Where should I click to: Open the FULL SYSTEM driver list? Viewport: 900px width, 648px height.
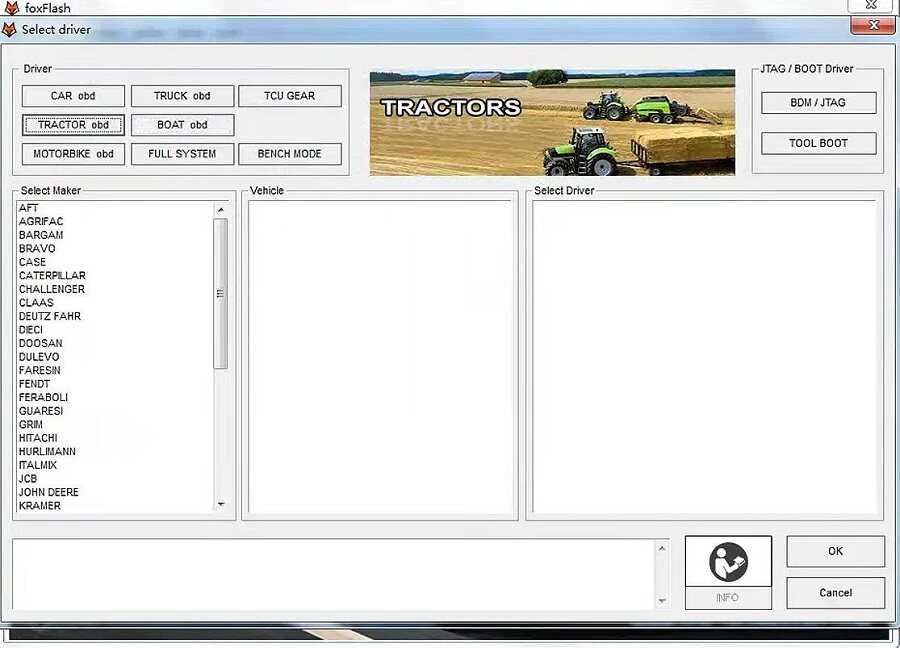coord(182,154)
